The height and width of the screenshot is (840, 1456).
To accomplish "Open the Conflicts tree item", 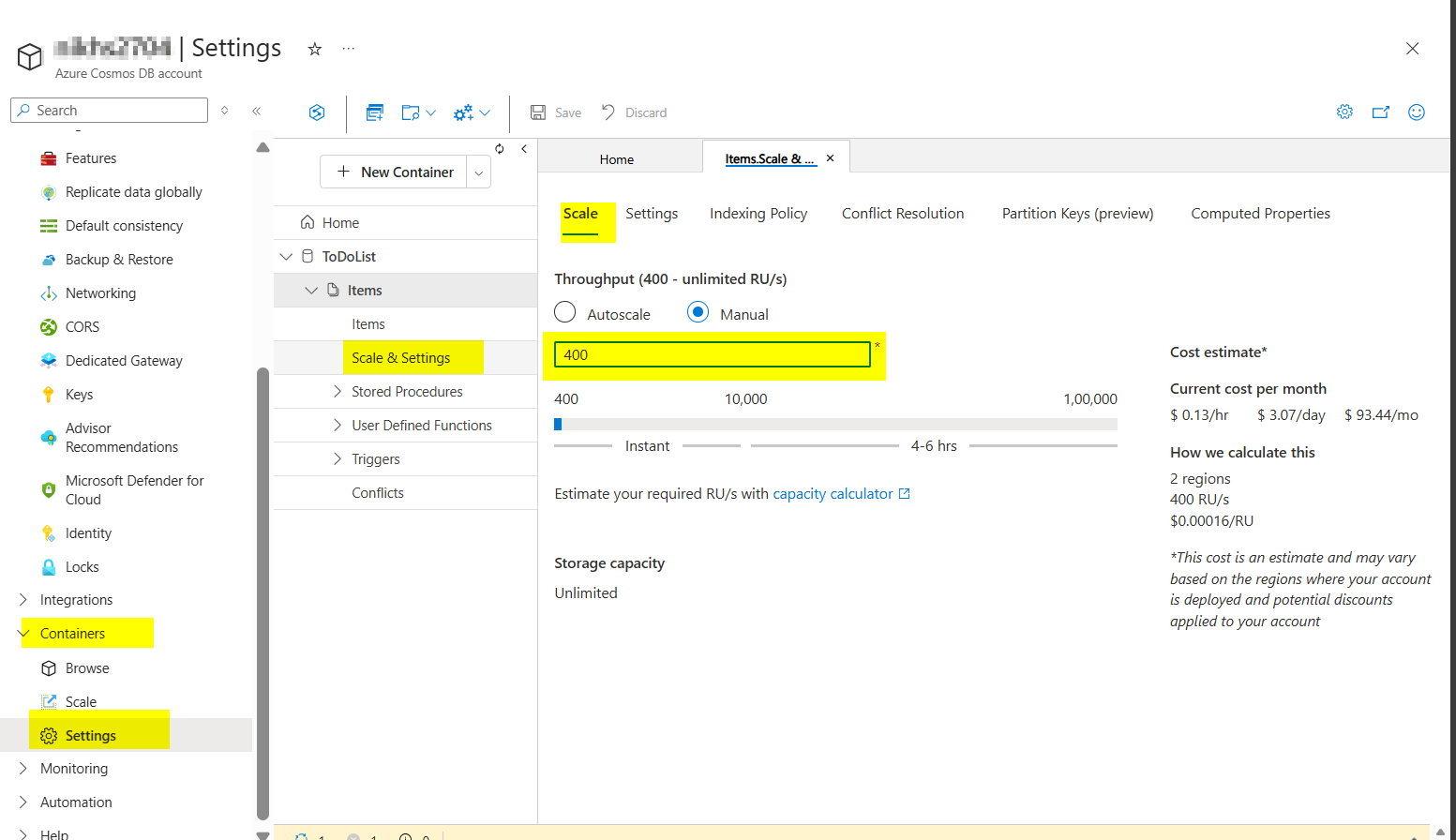I will 378,493.
